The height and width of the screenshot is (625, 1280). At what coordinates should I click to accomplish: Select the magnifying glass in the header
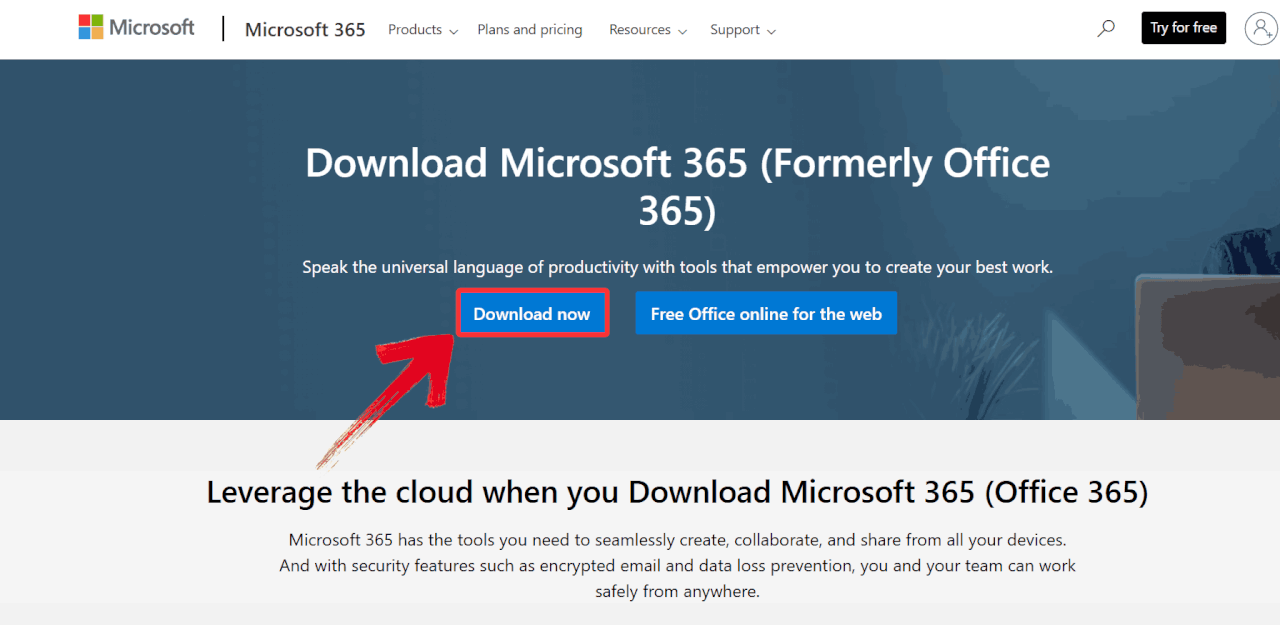pos(1105,28)
